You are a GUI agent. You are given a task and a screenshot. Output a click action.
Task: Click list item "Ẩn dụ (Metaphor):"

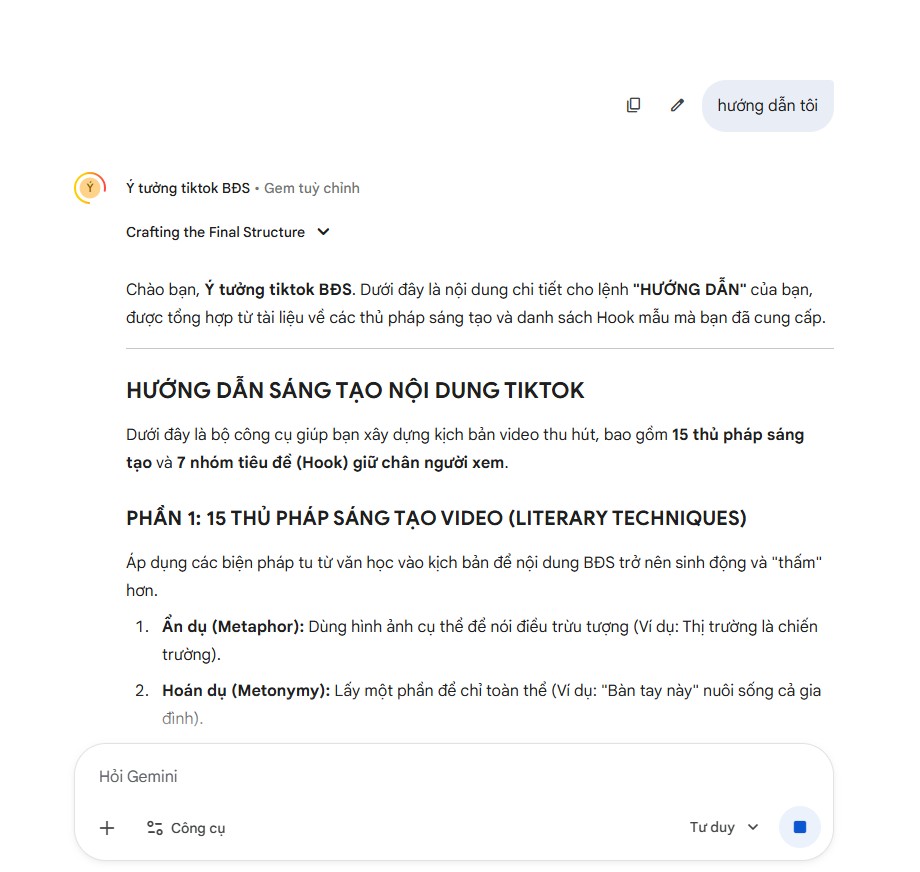click(x=233, y=627)
